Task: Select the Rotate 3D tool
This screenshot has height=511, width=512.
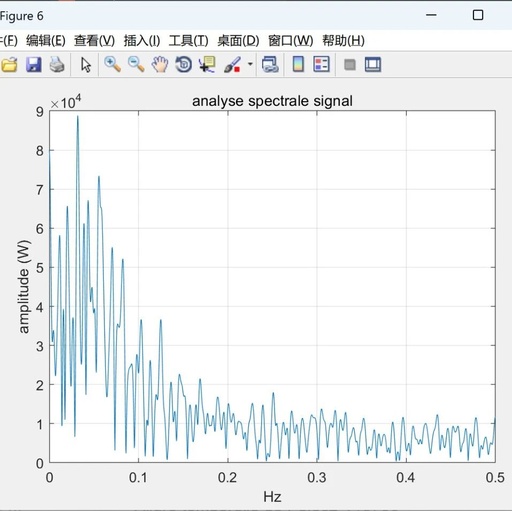Action: coord(184,64)
